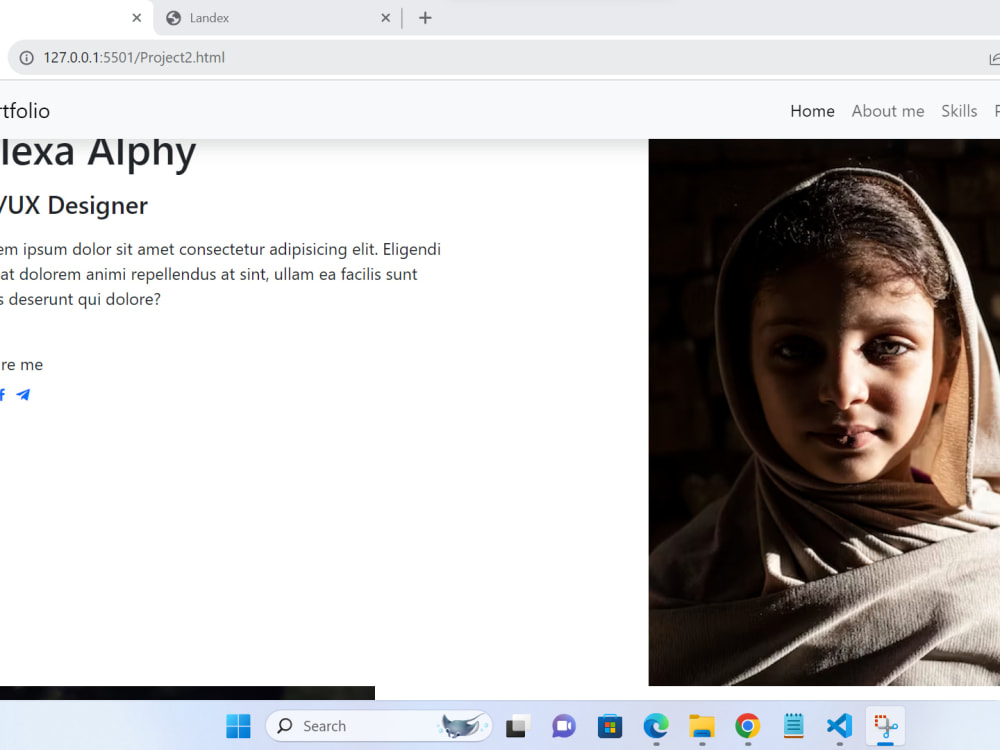1000x750 pixels.
Task: Open the Telegram social icon
Action: [23, 395]
